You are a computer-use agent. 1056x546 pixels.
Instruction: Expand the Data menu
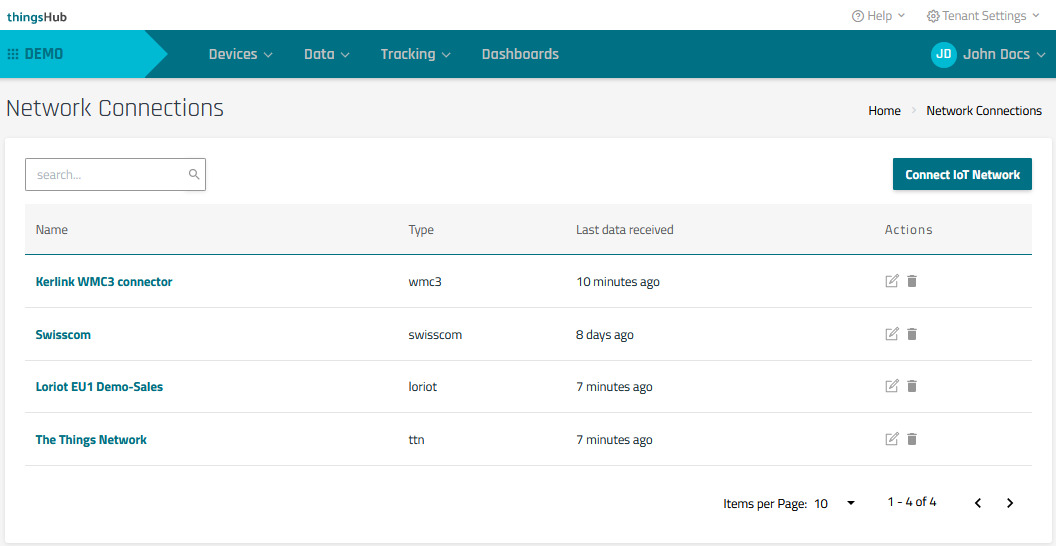tap(326, 54)
